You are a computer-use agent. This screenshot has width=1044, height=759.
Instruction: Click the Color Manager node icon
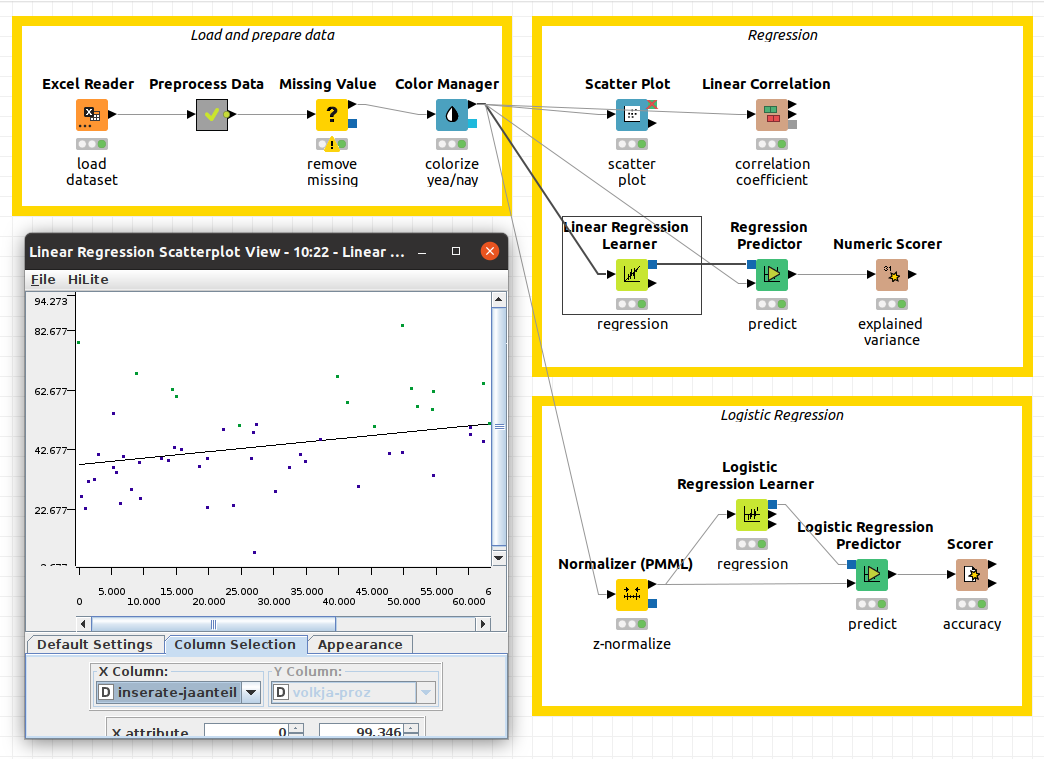[x=451, y=115]
